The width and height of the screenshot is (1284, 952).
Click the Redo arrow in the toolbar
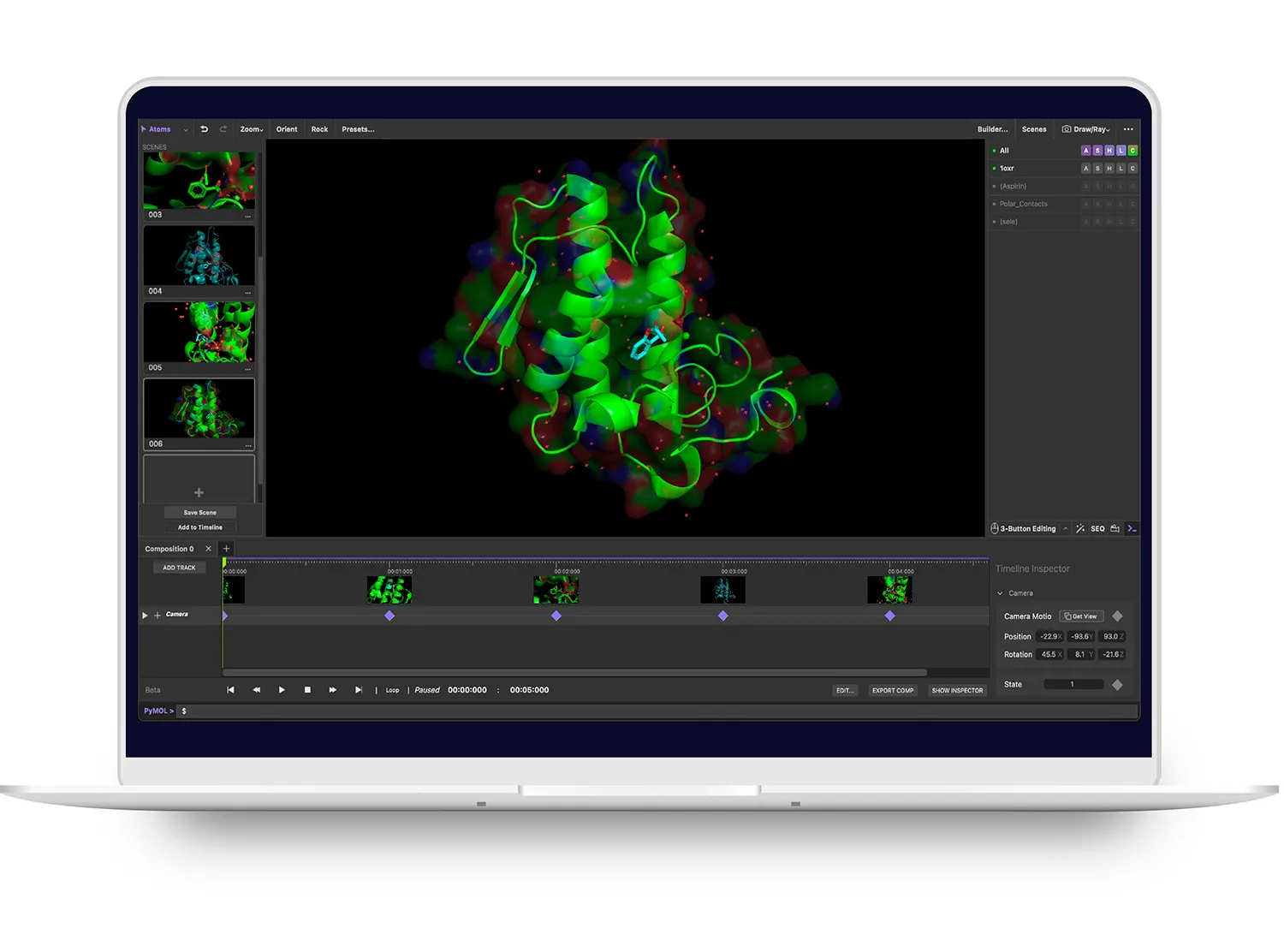pyautogui.click(x=223, y=129)
